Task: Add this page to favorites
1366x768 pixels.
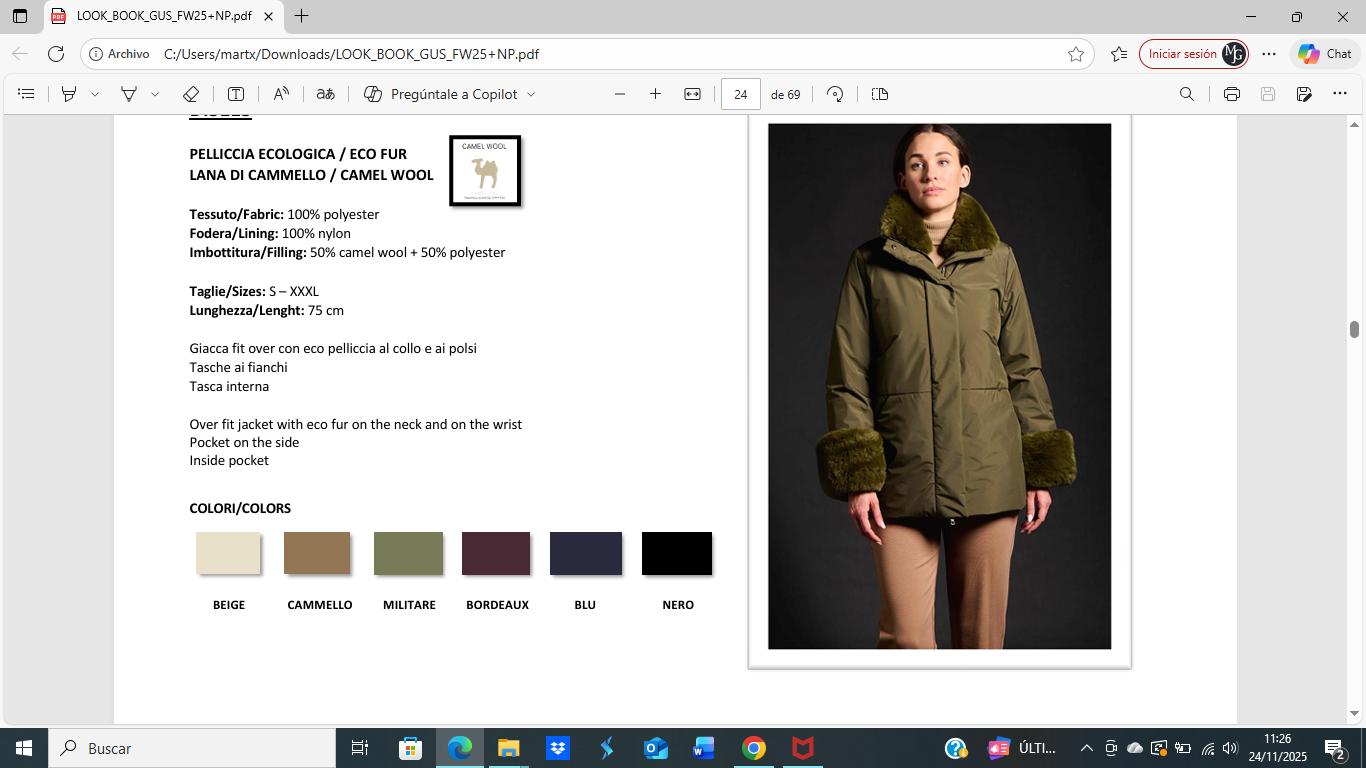Action: coord(1076,54)
